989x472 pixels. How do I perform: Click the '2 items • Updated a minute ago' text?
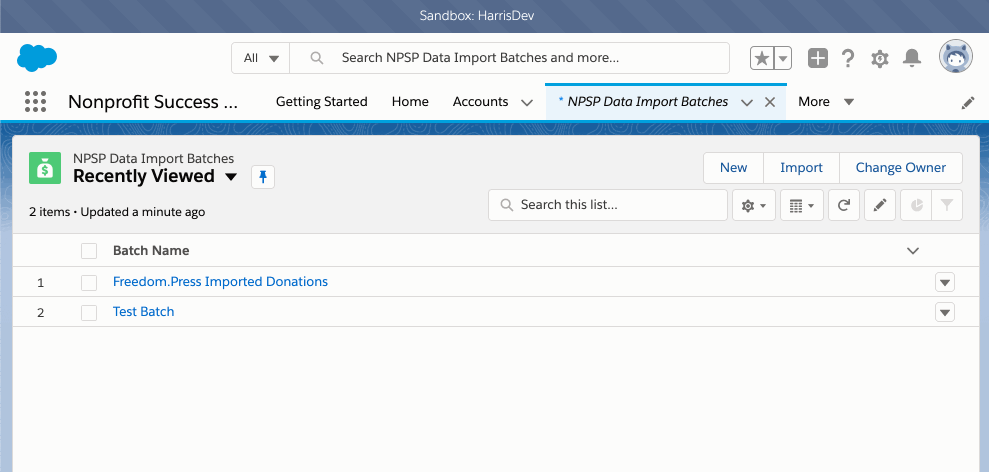(117, 212)
